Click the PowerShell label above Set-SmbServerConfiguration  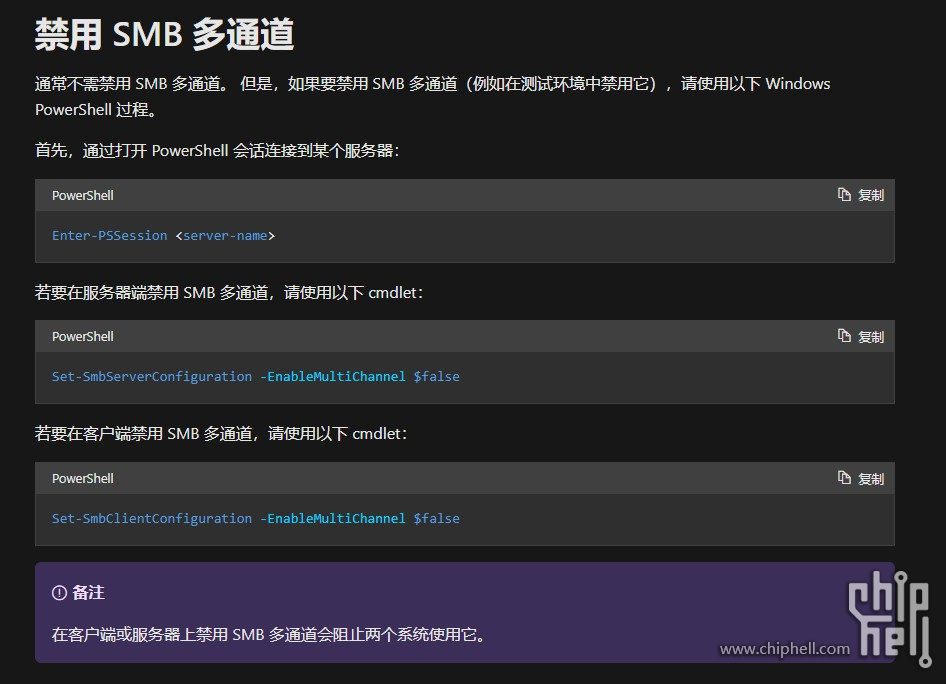pyautogui.click(x=83, y=337)
